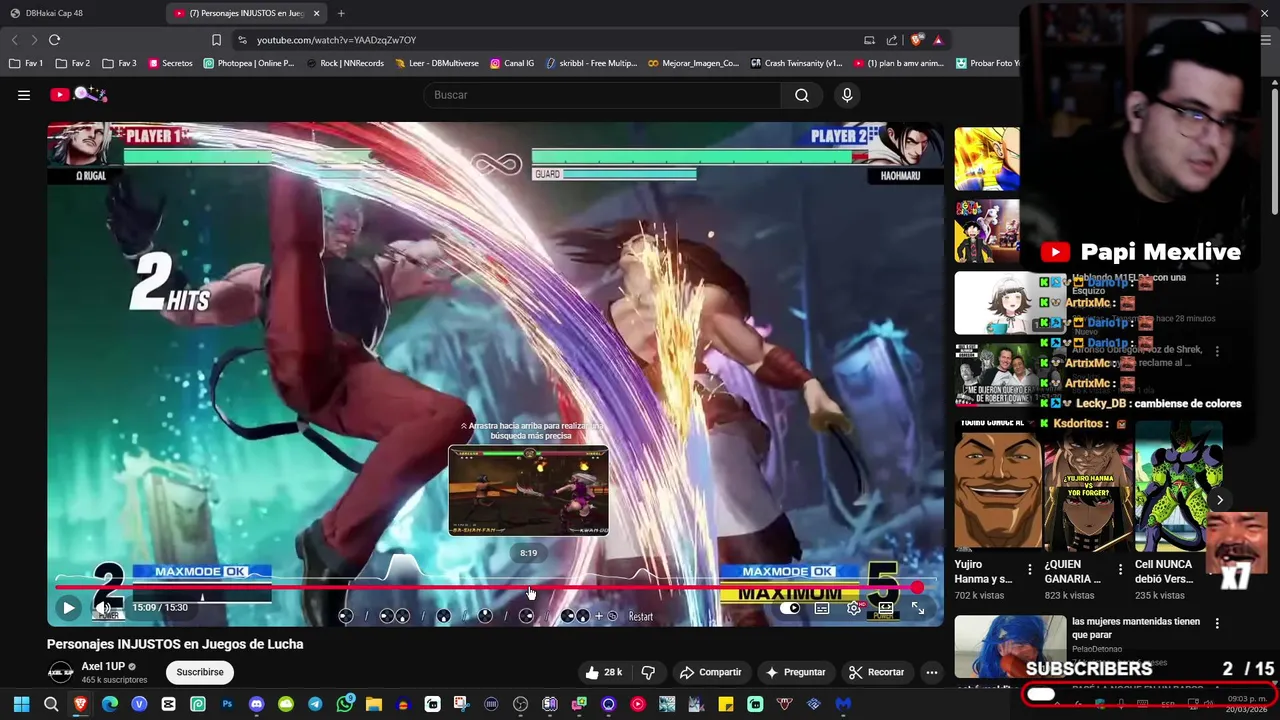Open more actions menu beside Recortar
Image resolution: width=1280 pixels, height=720 pixels.
point(931,672)
